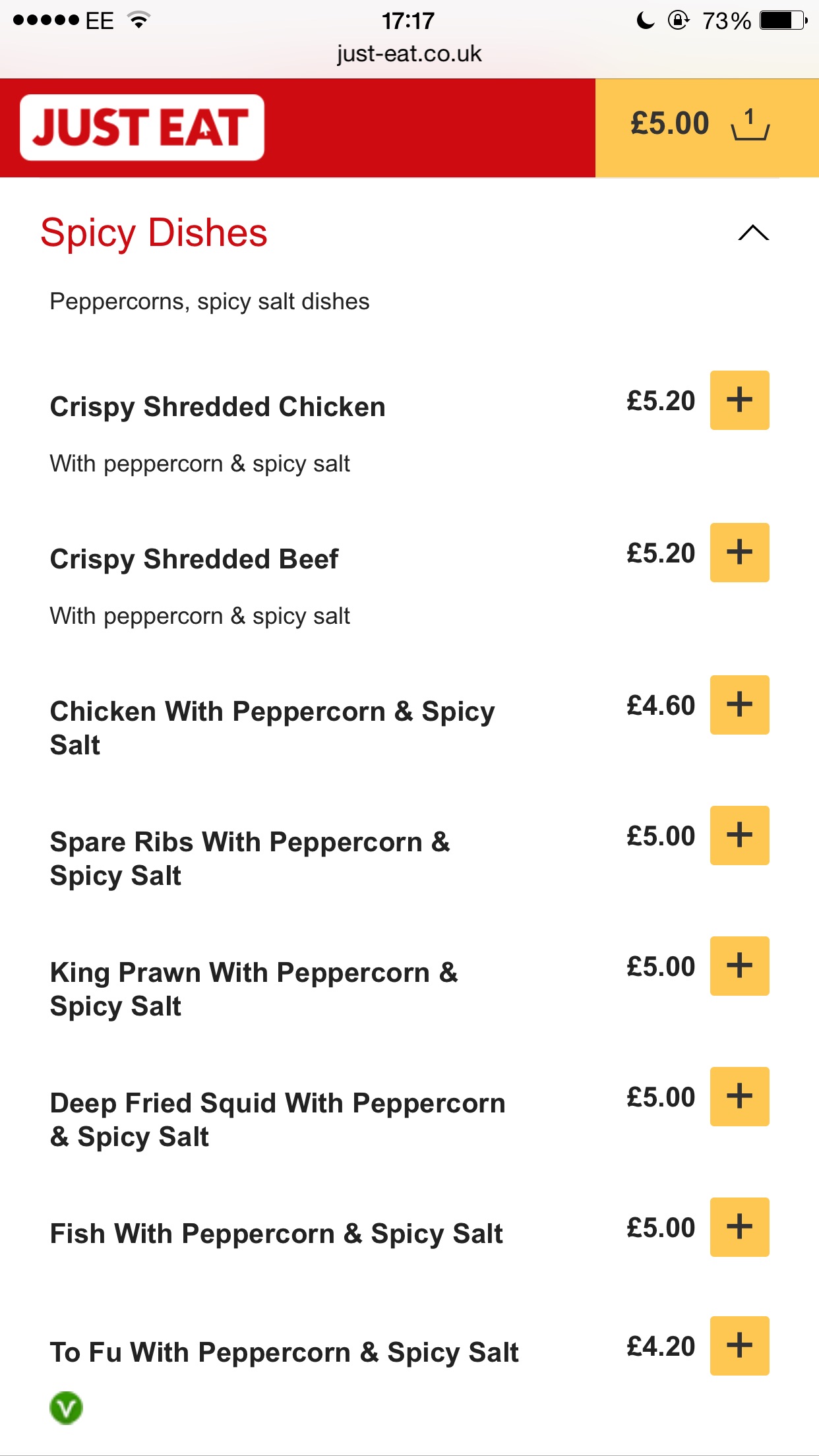Select the King Prawn With Peppercorn title
The height and width of the screenshot is (1456, 819).
(254, 989)
